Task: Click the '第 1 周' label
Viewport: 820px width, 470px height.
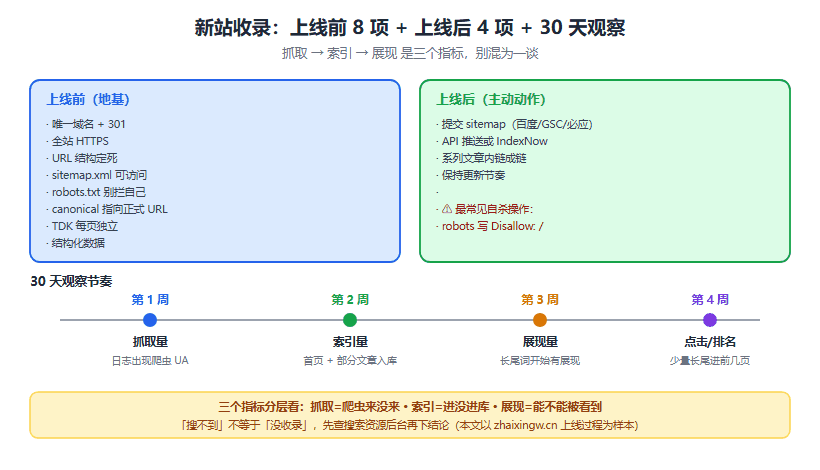Action: point(150,300)
